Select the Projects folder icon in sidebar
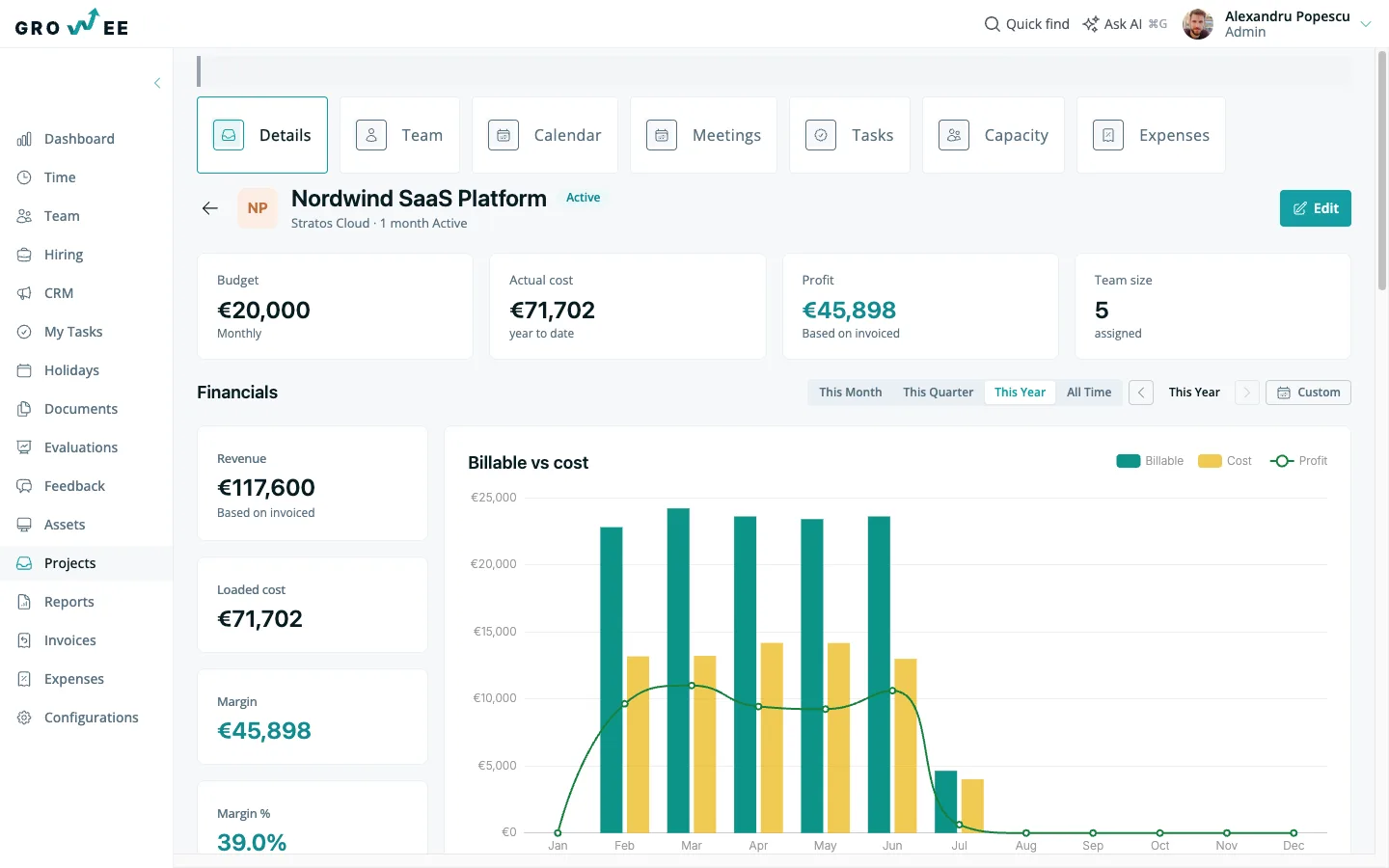Screen dimensions: 1389x868 tap(24, 563)
